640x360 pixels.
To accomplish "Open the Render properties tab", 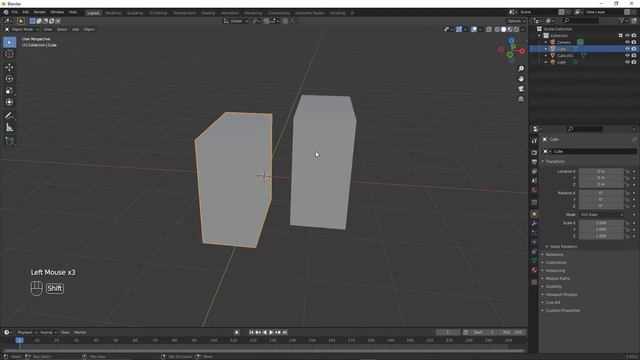I will point(534,152).
